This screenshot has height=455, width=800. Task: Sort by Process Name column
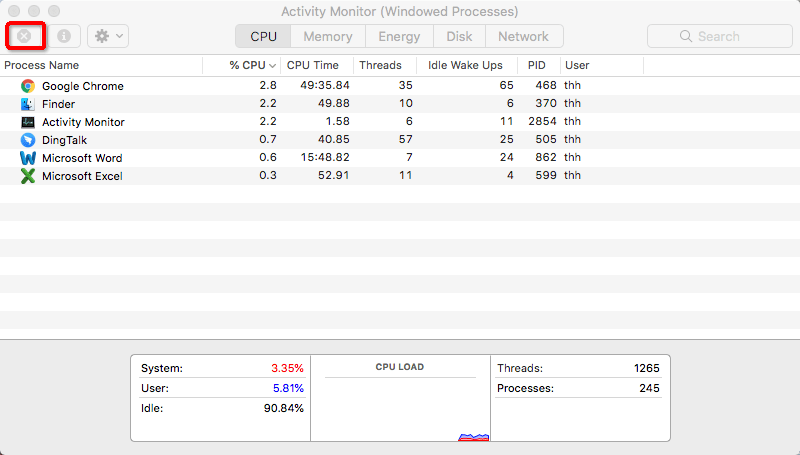point(102,65)
